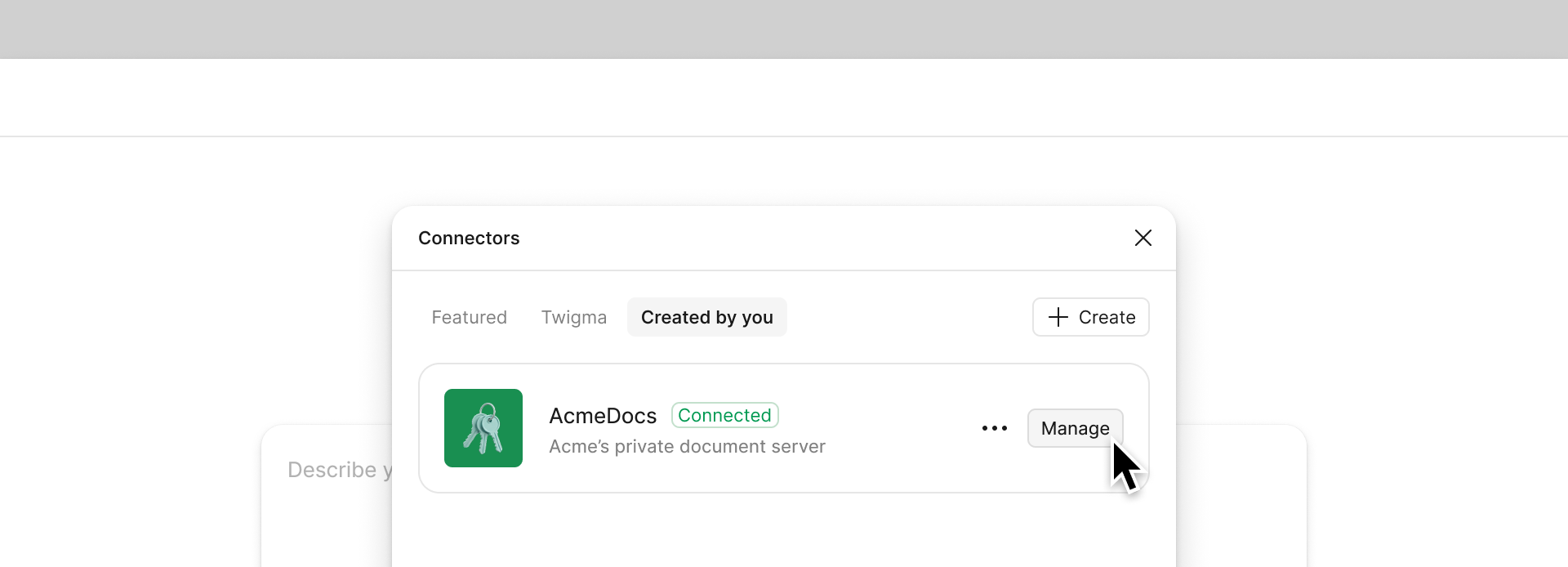Click the white header strip below the gray bar

[x=784, y=97]
